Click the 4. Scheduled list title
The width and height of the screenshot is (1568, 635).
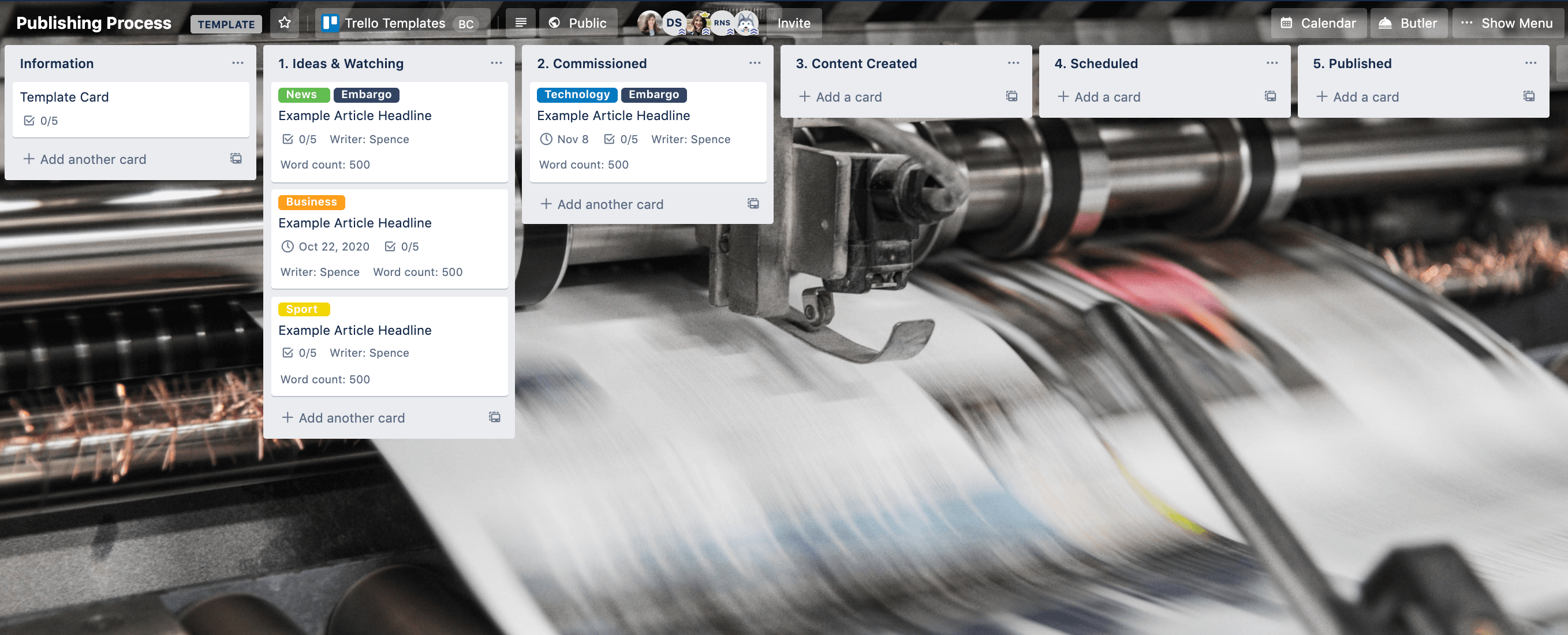click(1096, 63)
